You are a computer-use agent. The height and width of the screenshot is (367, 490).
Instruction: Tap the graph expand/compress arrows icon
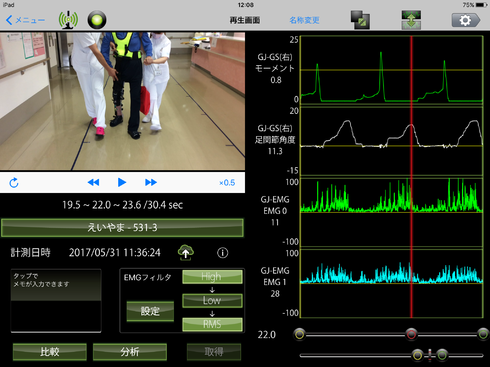pyautogui.click(x=411, y=20)
